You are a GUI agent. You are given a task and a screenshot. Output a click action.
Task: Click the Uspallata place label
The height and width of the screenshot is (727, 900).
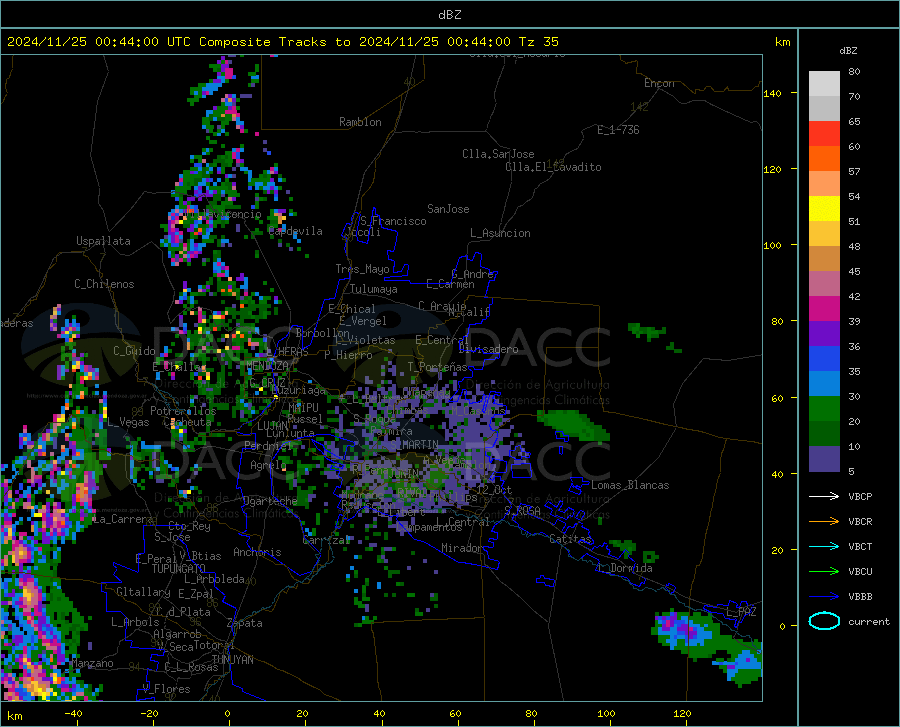[103, 241]
